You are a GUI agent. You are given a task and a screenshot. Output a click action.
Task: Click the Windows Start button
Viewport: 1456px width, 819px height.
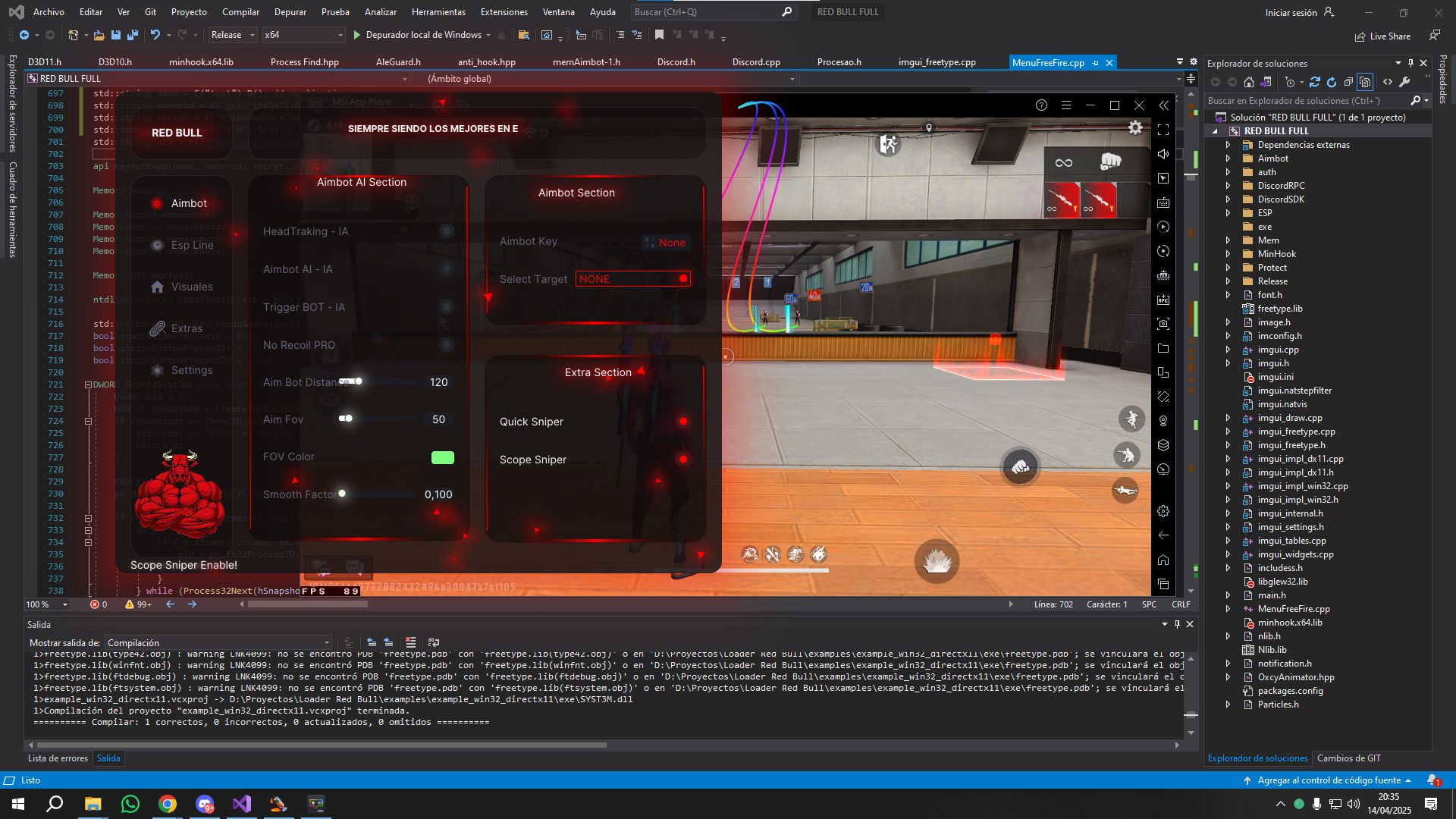coord(18,804)
